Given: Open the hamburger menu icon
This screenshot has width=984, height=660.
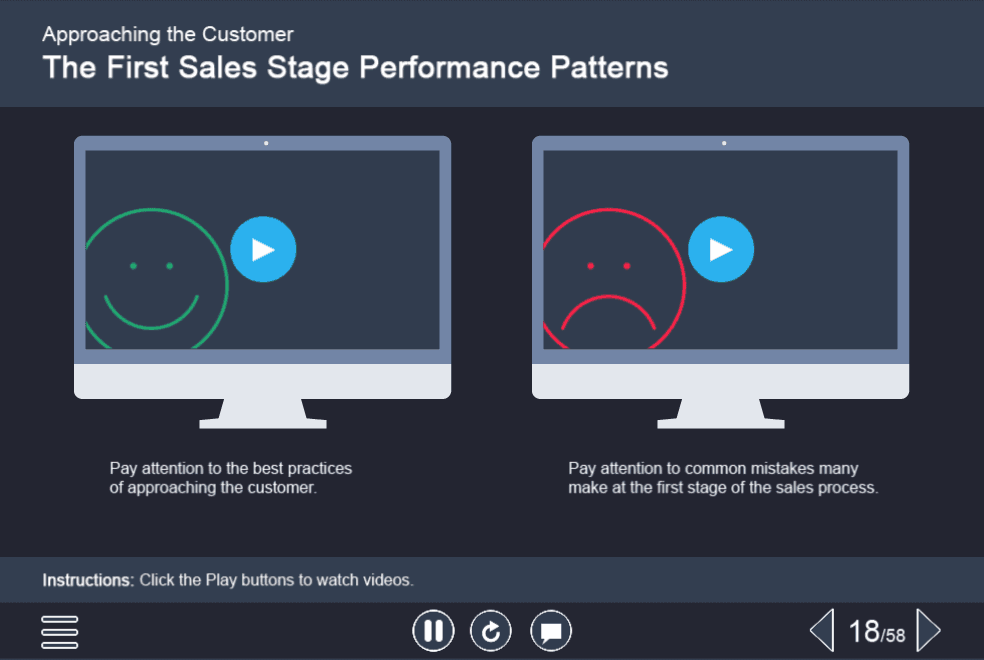Looking at the screenshot, I should pos(60,631).
